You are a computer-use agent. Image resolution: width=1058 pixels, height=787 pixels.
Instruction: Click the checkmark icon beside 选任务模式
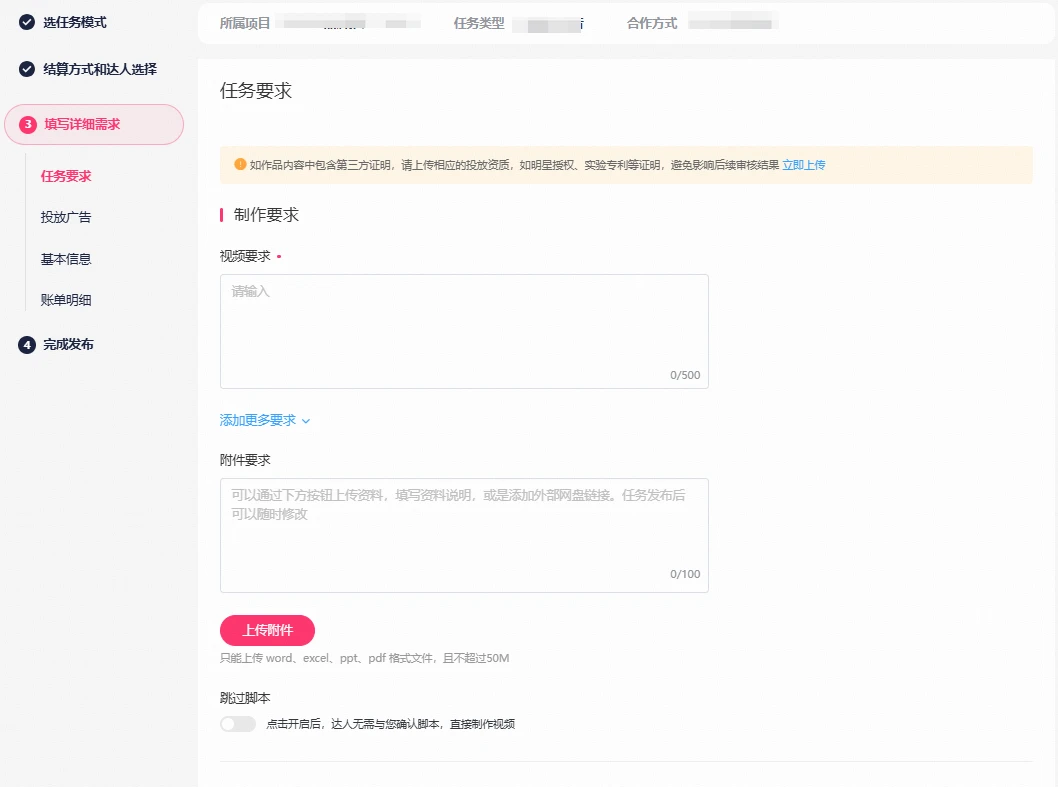27,22
